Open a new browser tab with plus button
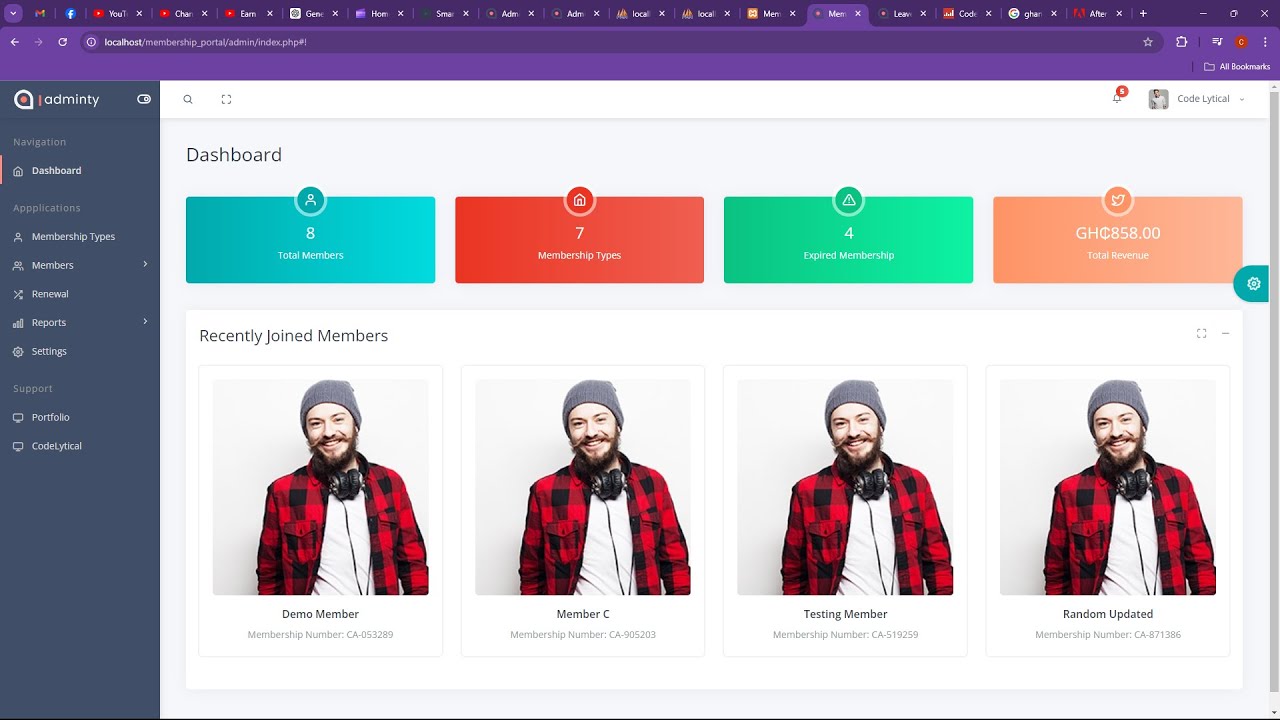Screen dimensions: 1280x720 pos(1143,14)
